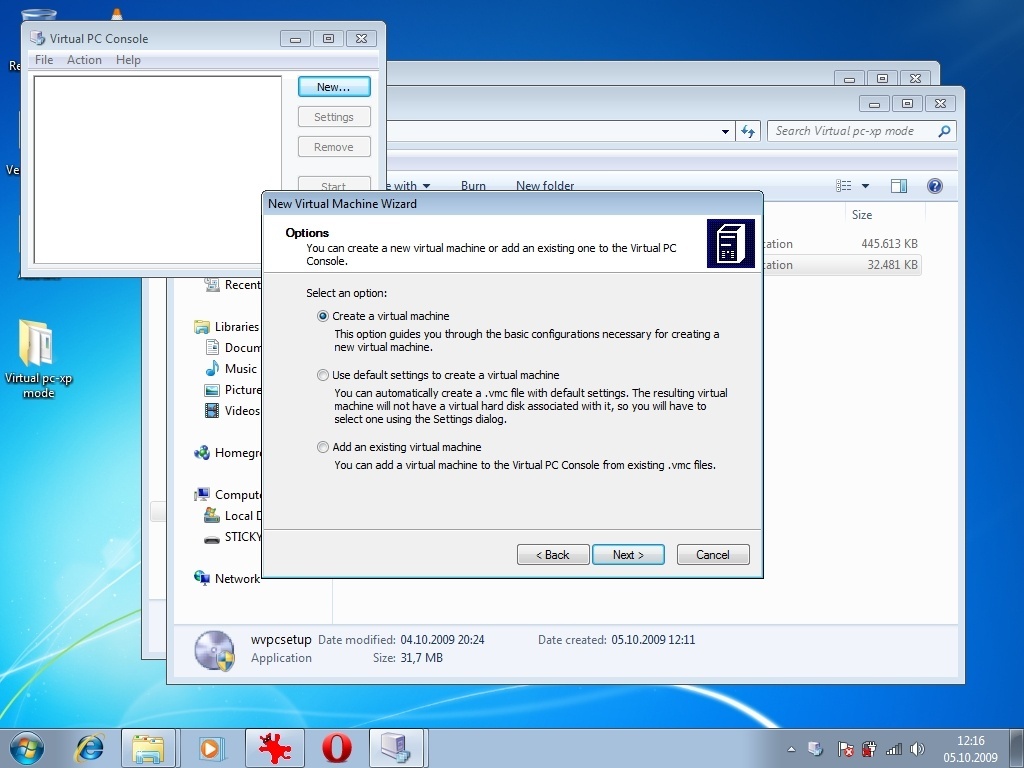
Task: Toggle the preview pane icon
Action: 898,186
